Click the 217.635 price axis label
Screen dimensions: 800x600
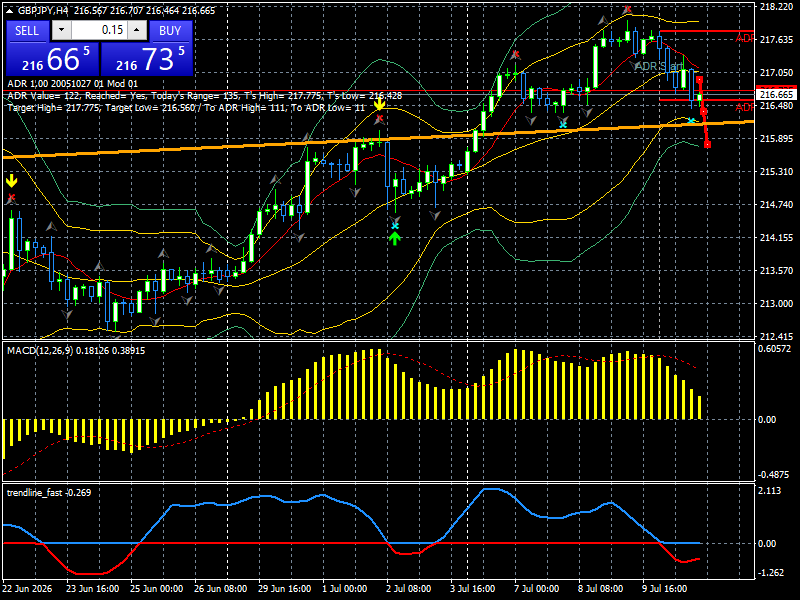tap(776, 40)
